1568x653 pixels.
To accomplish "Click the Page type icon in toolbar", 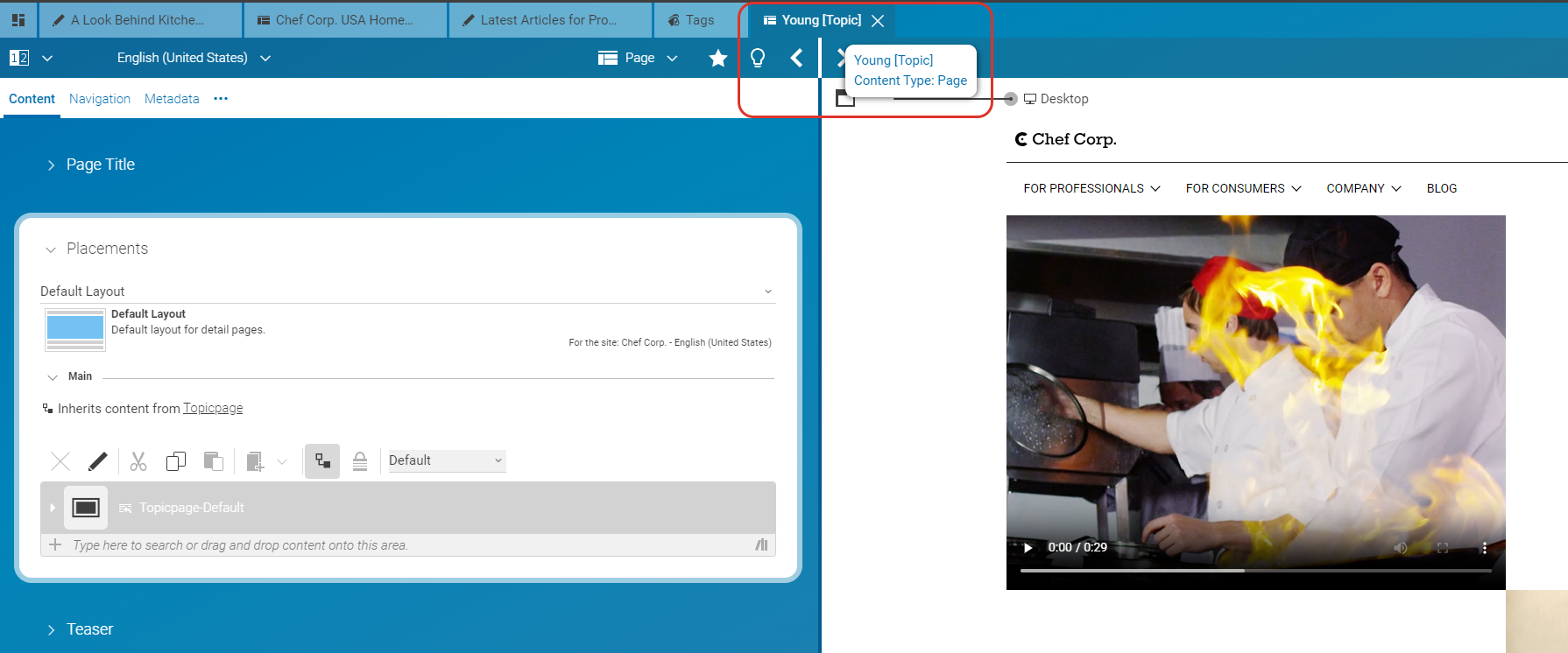I will pos(608,58).
